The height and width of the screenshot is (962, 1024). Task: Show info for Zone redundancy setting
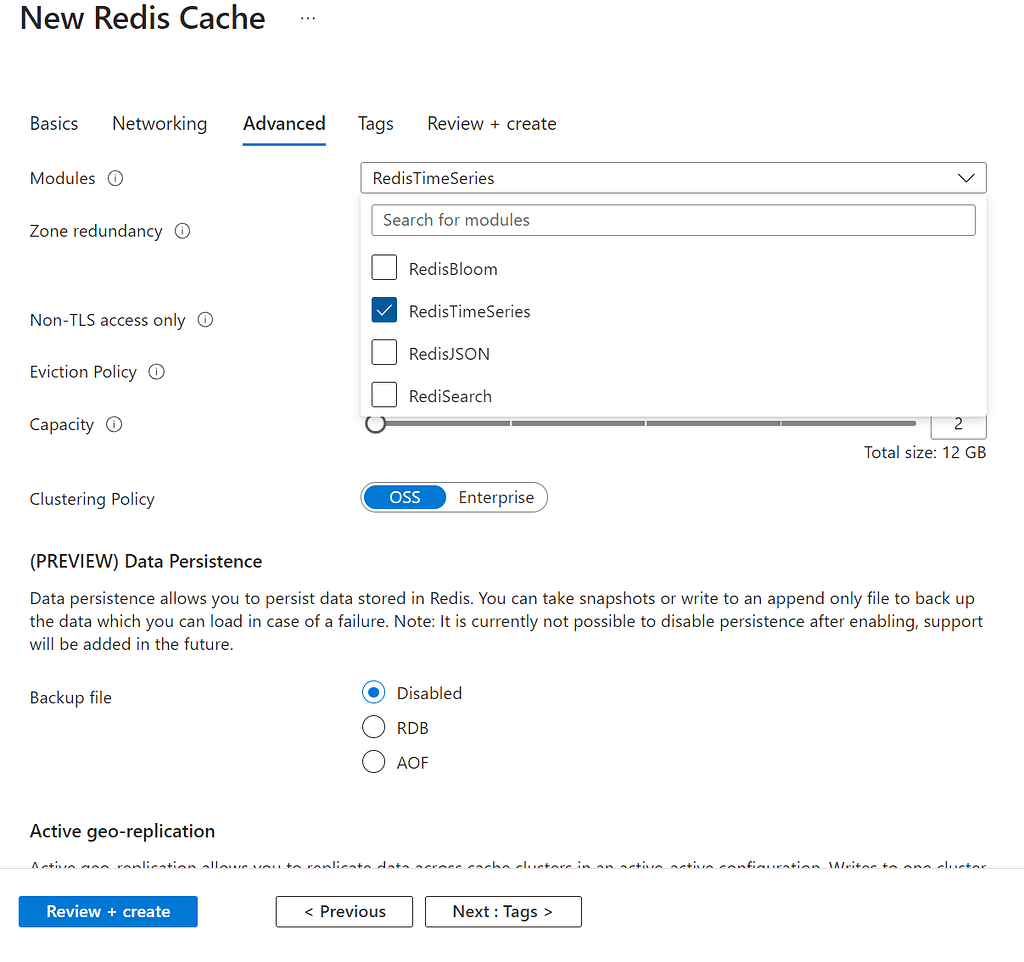(x=182, y=231)
